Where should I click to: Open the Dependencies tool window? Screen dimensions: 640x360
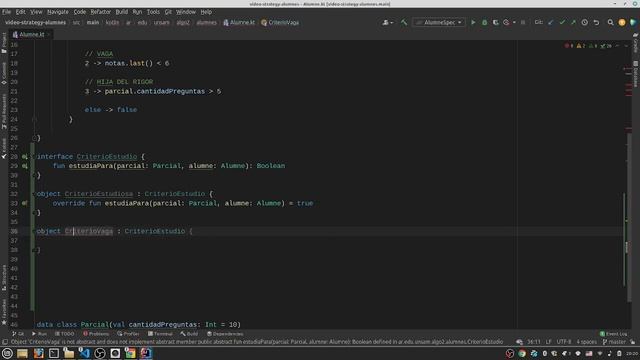[225, 334]
